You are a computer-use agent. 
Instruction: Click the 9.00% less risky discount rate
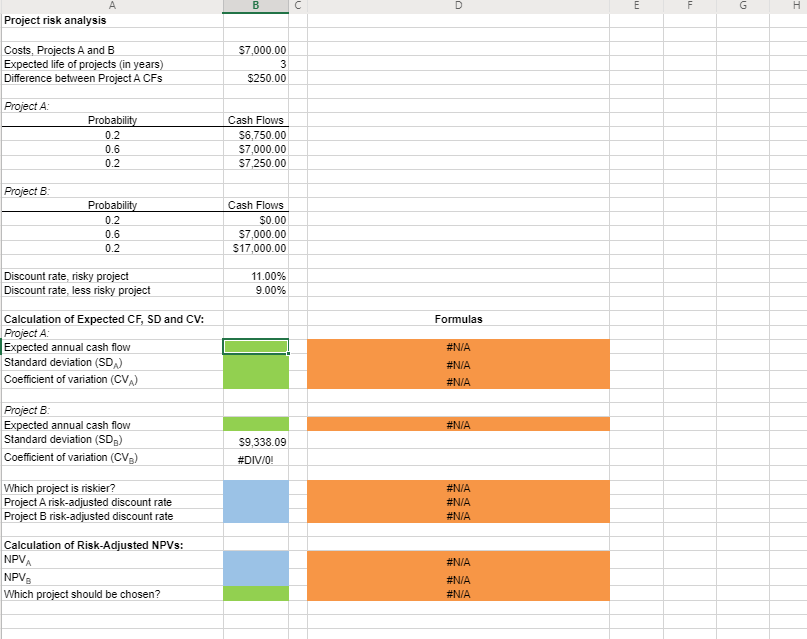[256, 290]
